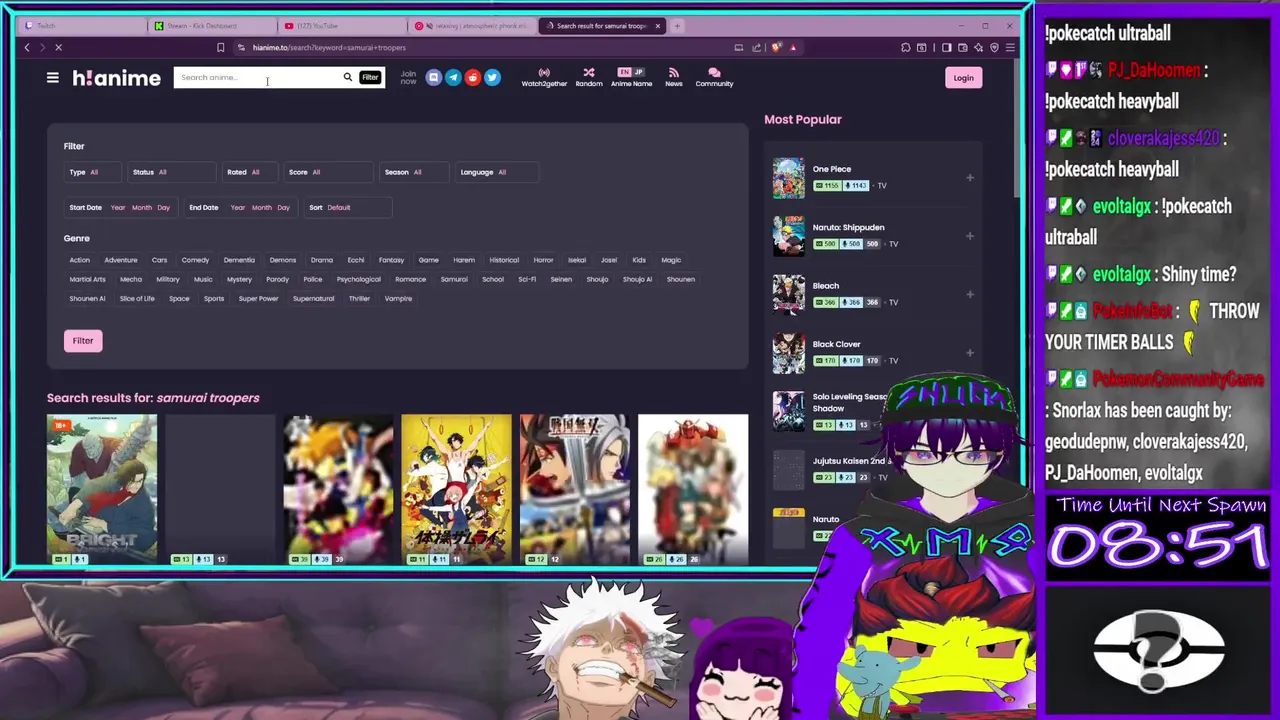Switch to the Twitch browser tab

point(82,25)
